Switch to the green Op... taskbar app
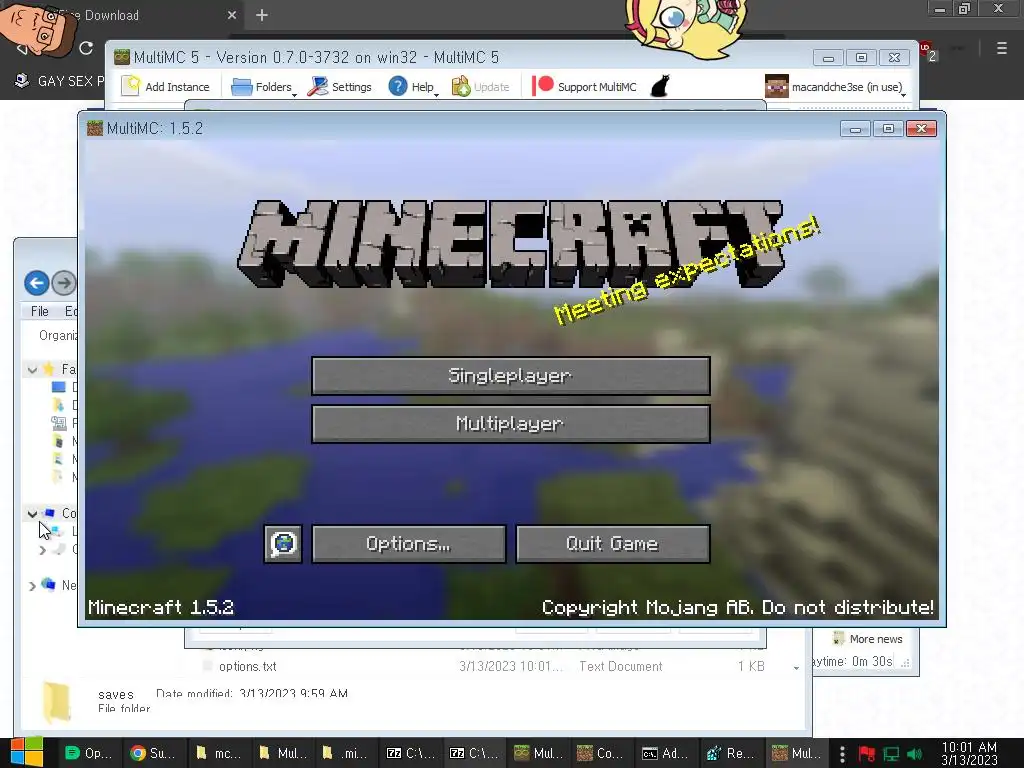This screenshot has width=1024, height=768. pyautogui.click(x=89, y=753)
